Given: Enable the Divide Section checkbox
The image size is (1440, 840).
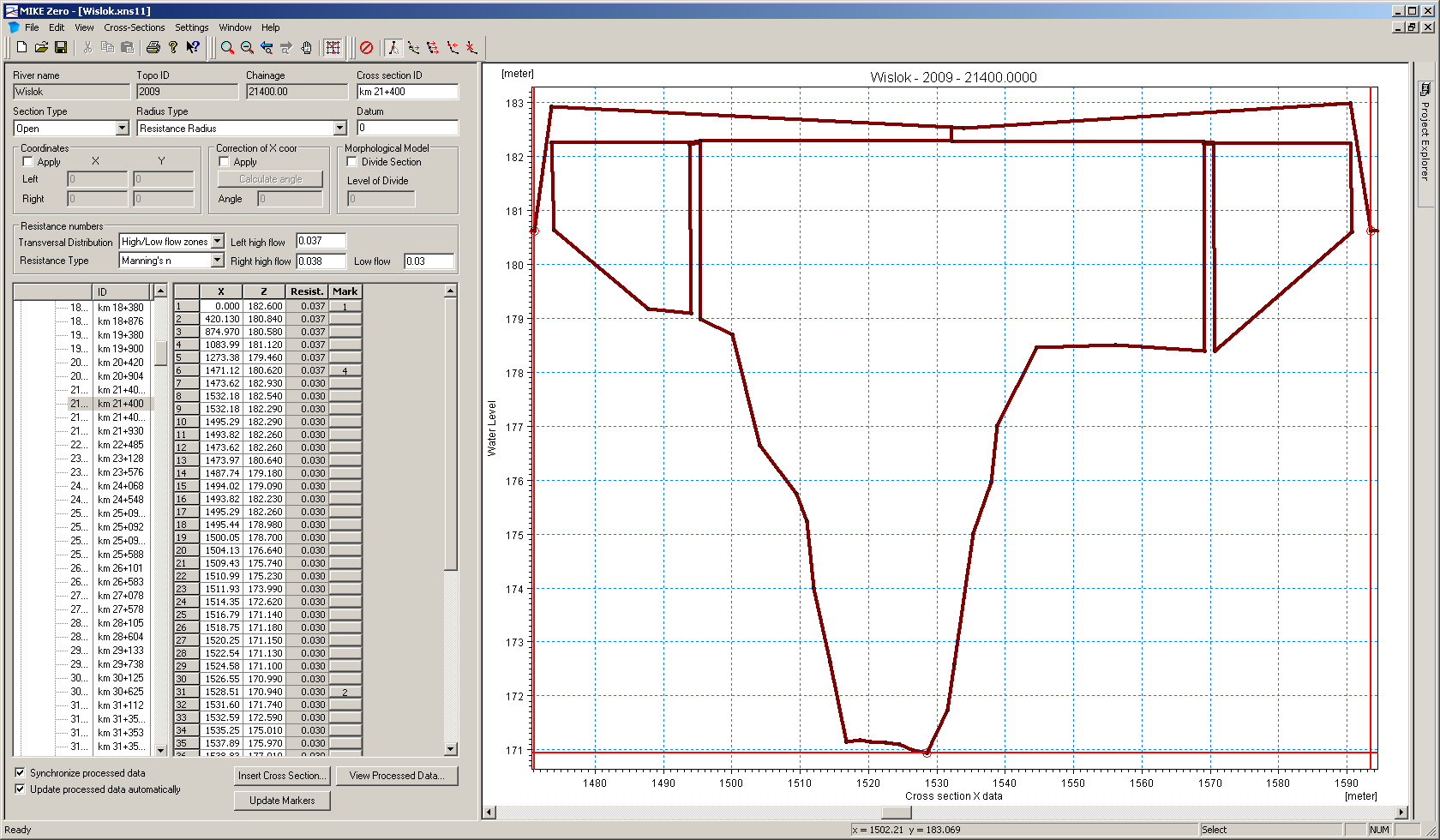Looking at the screenshot, I should click(x=351, y=162).
